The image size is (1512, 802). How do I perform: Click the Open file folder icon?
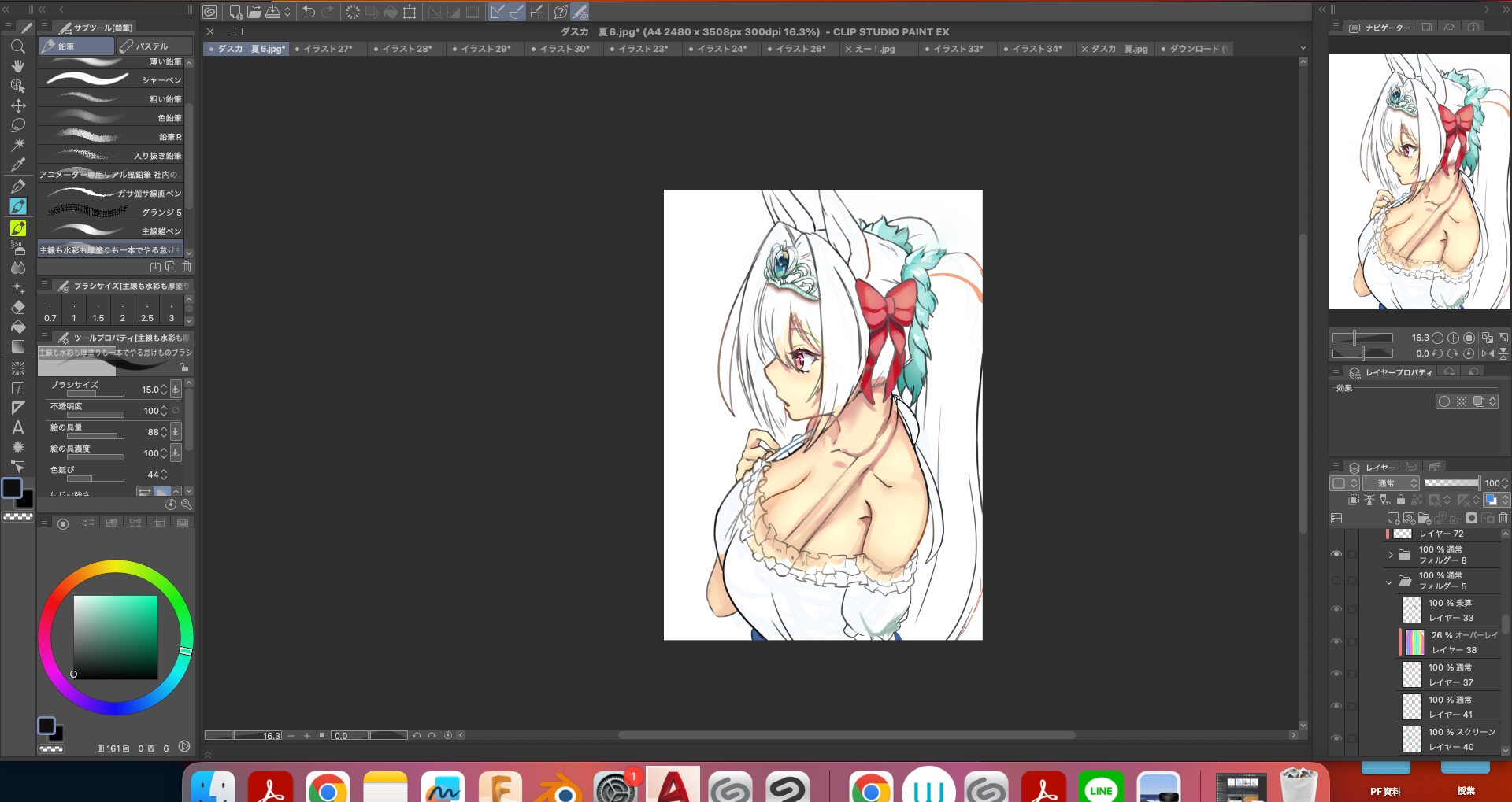[254, 12]
